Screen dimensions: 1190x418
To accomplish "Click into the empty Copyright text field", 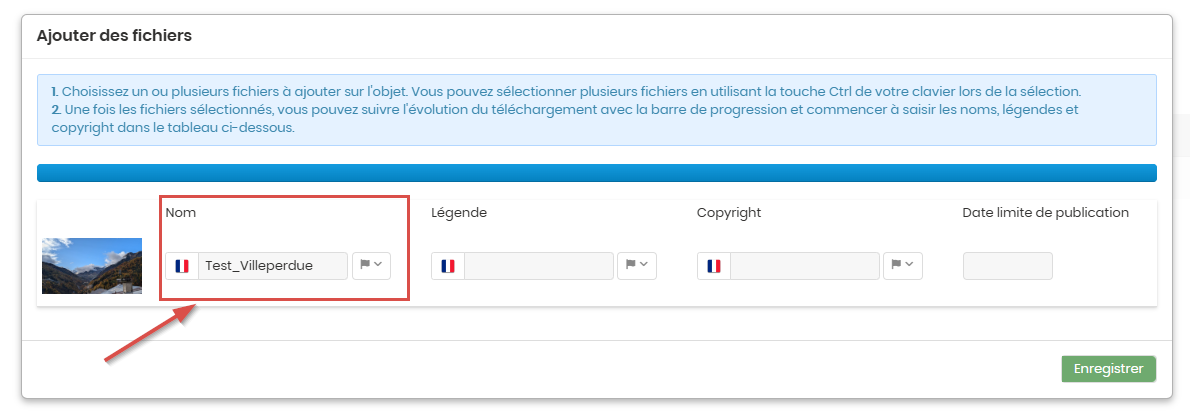I will (804, 266).
